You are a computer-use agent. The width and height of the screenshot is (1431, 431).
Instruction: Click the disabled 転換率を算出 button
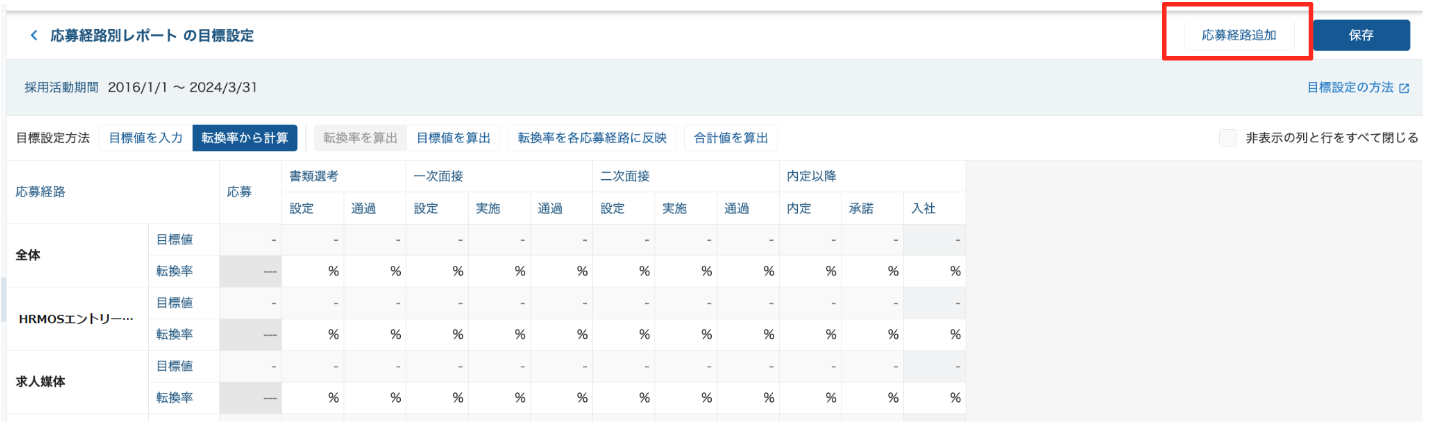coord(360,138)
